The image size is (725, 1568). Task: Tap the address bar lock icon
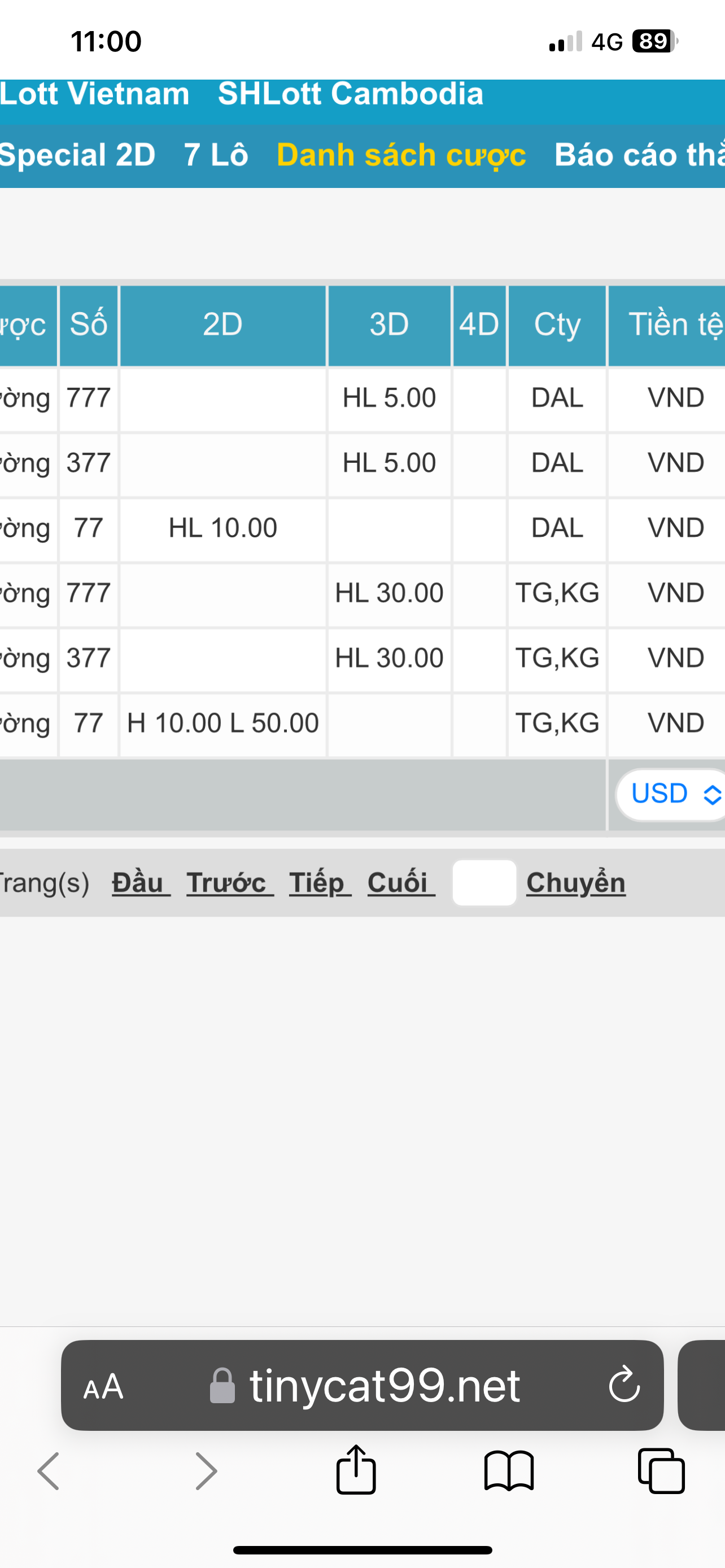[x=222, y=1386]
